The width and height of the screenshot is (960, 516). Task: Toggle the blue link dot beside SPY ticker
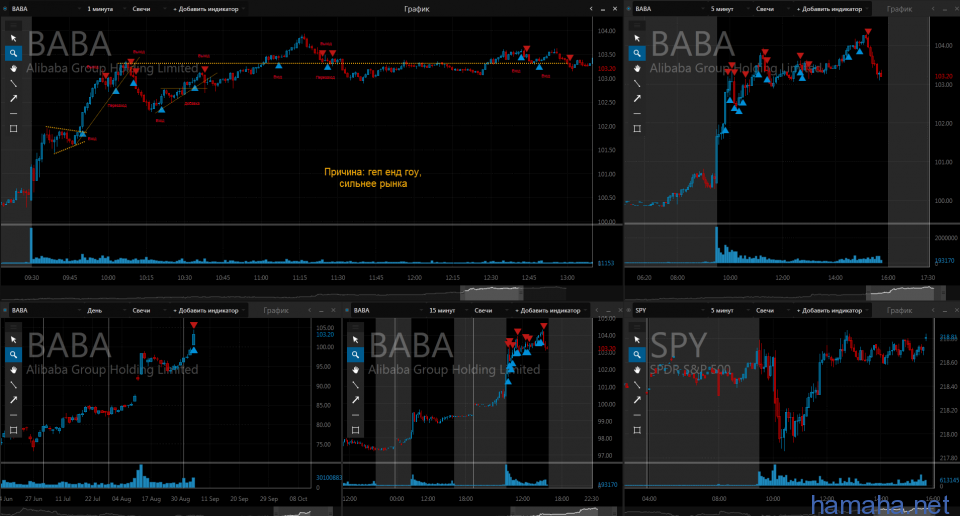(x=629, y=310)
